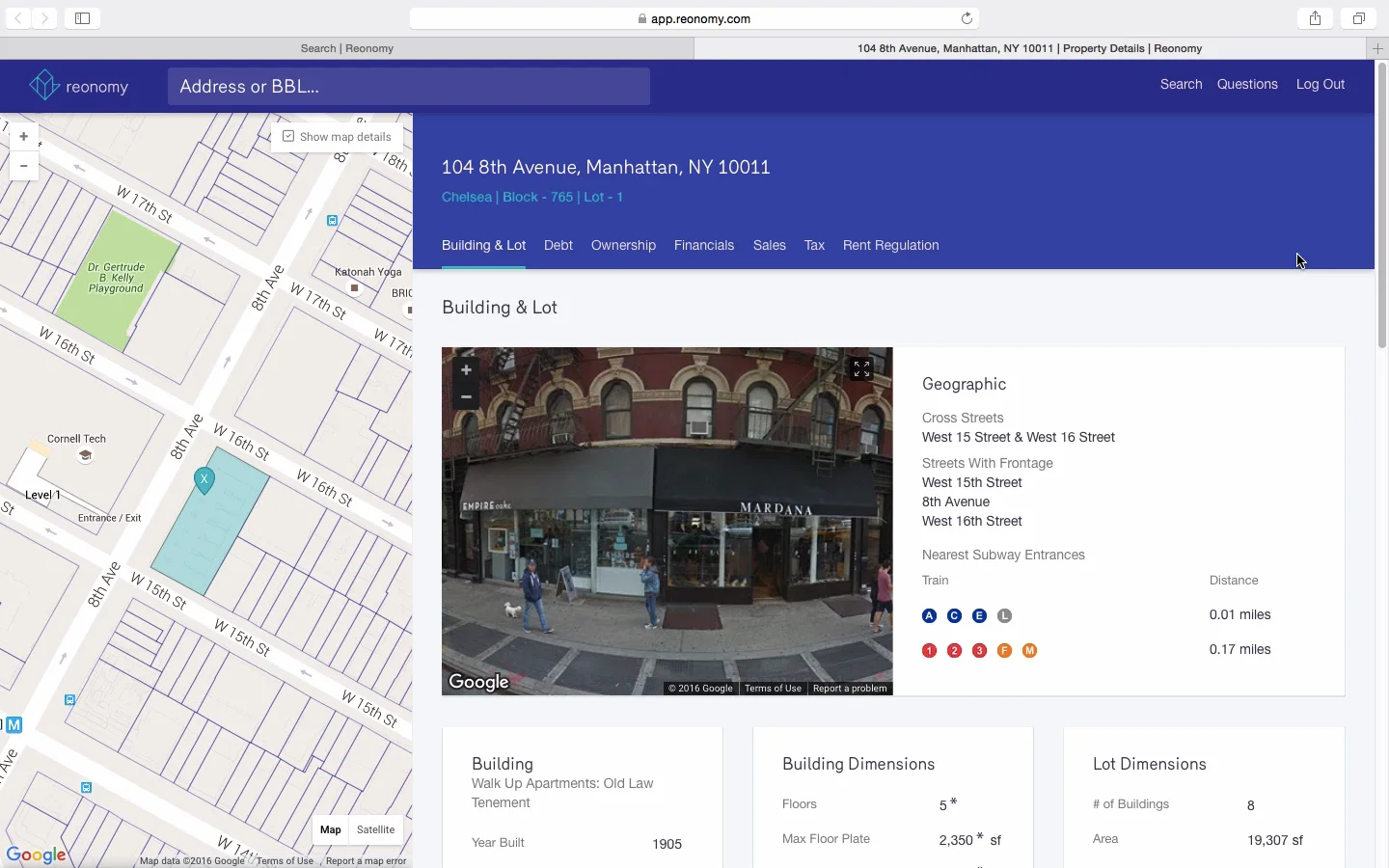Open the Ownership tab

tap(623, 245)
